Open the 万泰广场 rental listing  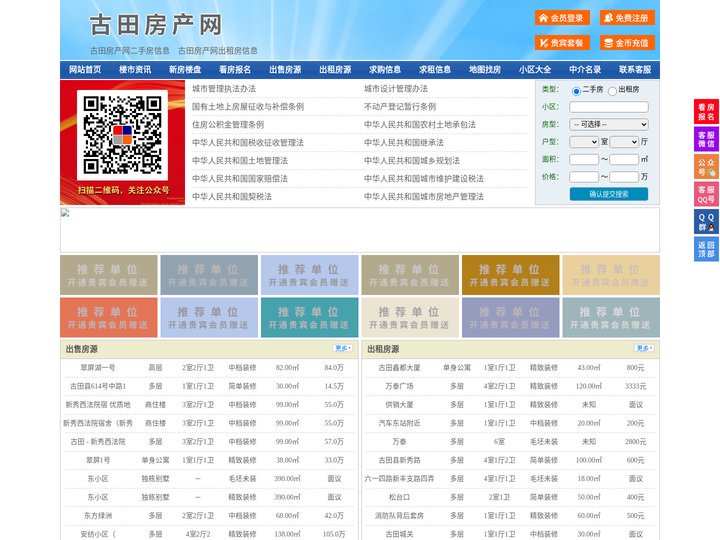coord(399,386)
